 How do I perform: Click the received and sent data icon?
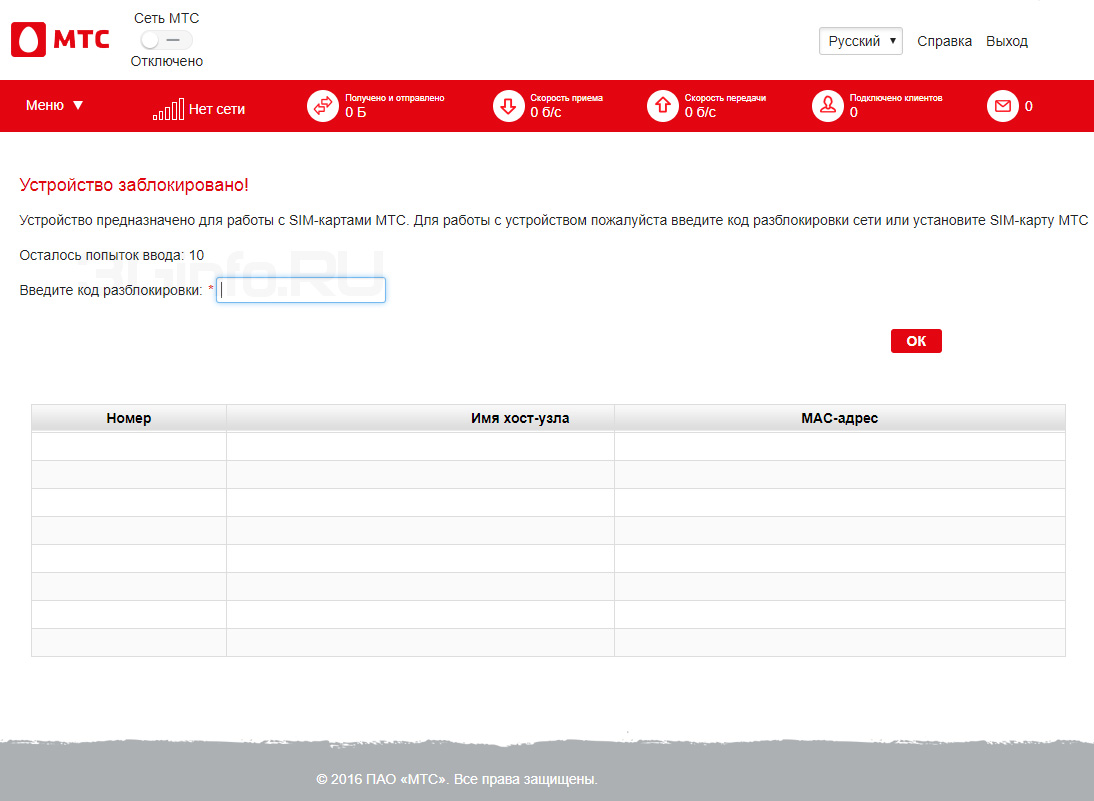point(322,106)
